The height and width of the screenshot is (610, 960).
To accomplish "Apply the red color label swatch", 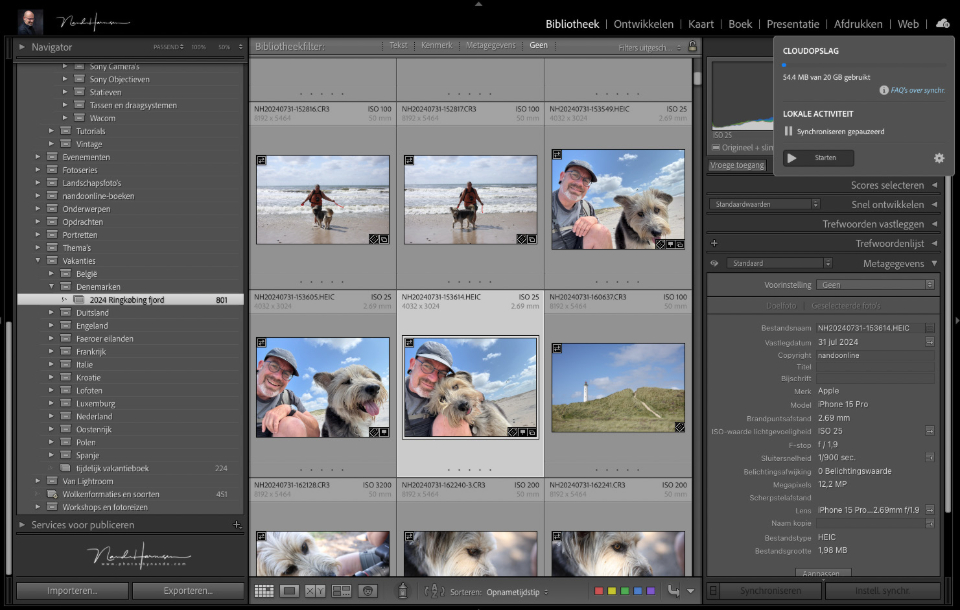I will (x=599, y=591).
